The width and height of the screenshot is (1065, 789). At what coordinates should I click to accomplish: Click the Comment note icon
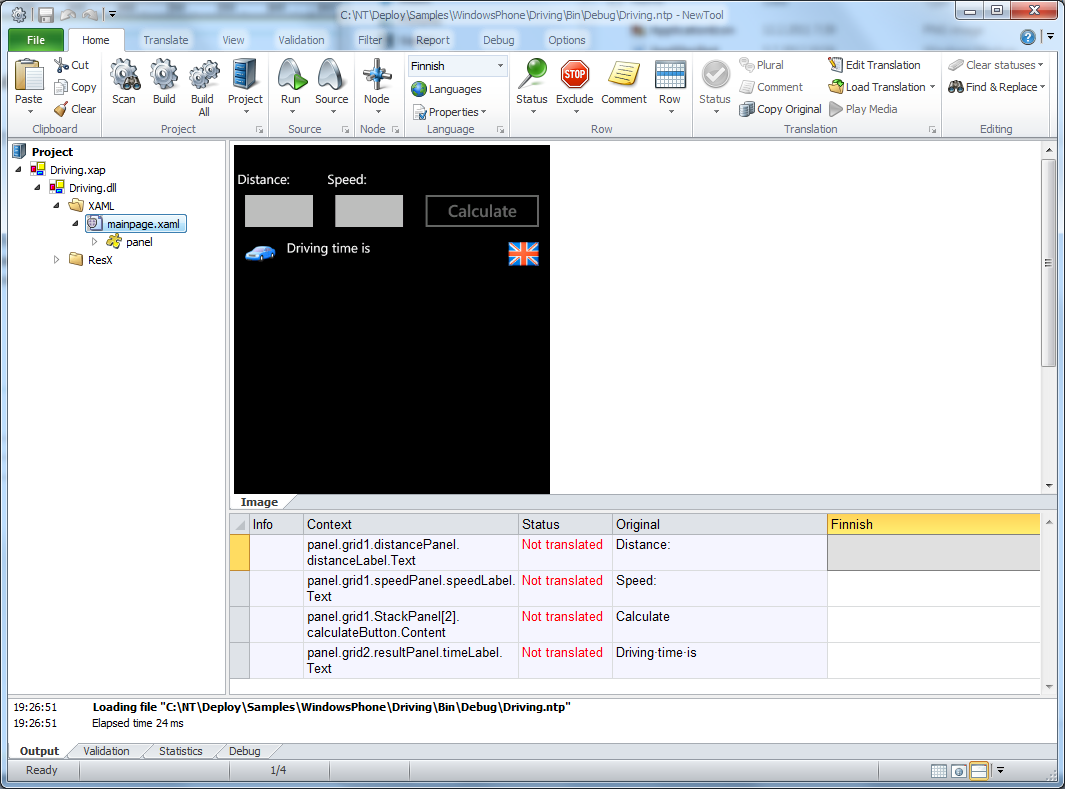624,75
